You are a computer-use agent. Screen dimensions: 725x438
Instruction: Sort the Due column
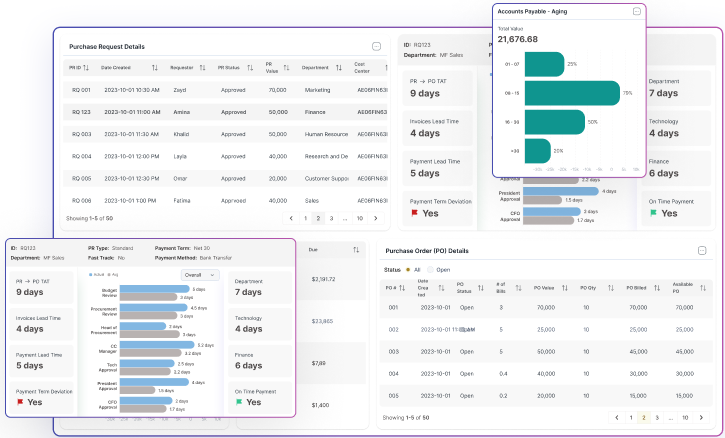pos(356,249)
